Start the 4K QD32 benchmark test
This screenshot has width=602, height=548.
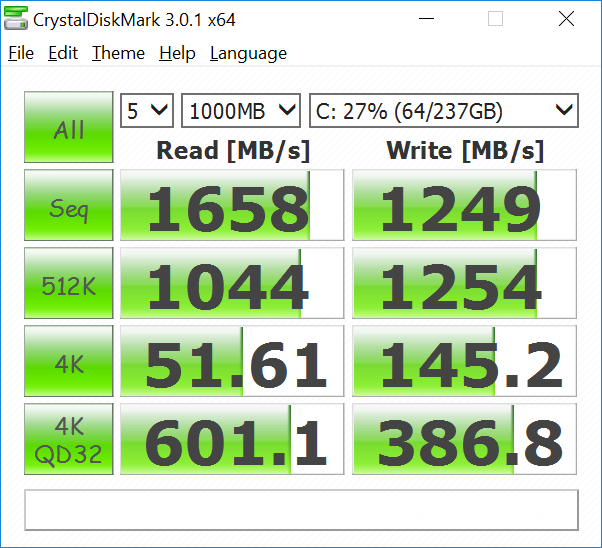point(69,439)
